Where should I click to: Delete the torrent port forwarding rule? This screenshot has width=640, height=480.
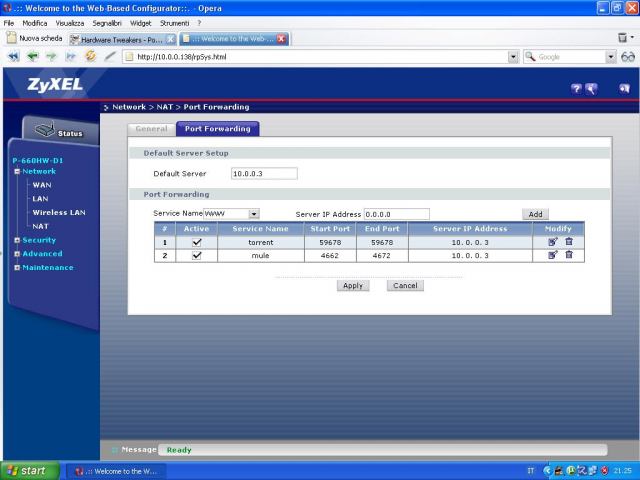point(569,241)
